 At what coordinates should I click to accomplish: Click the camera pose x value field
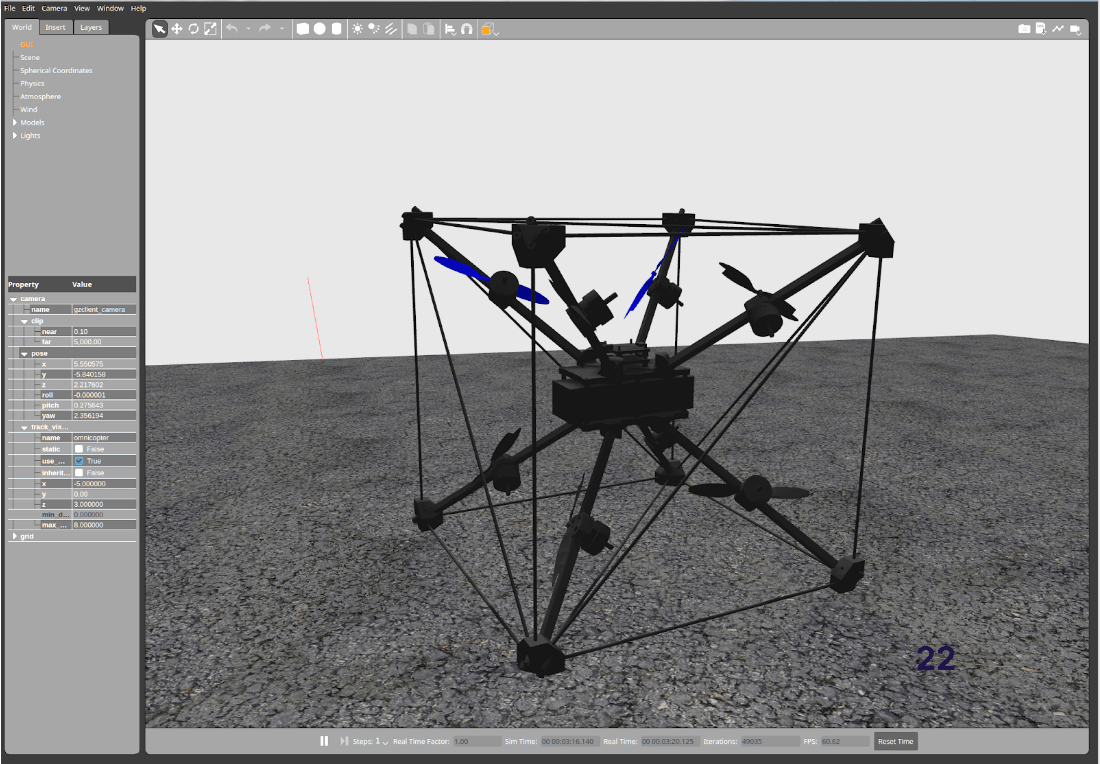click(103, 364)
